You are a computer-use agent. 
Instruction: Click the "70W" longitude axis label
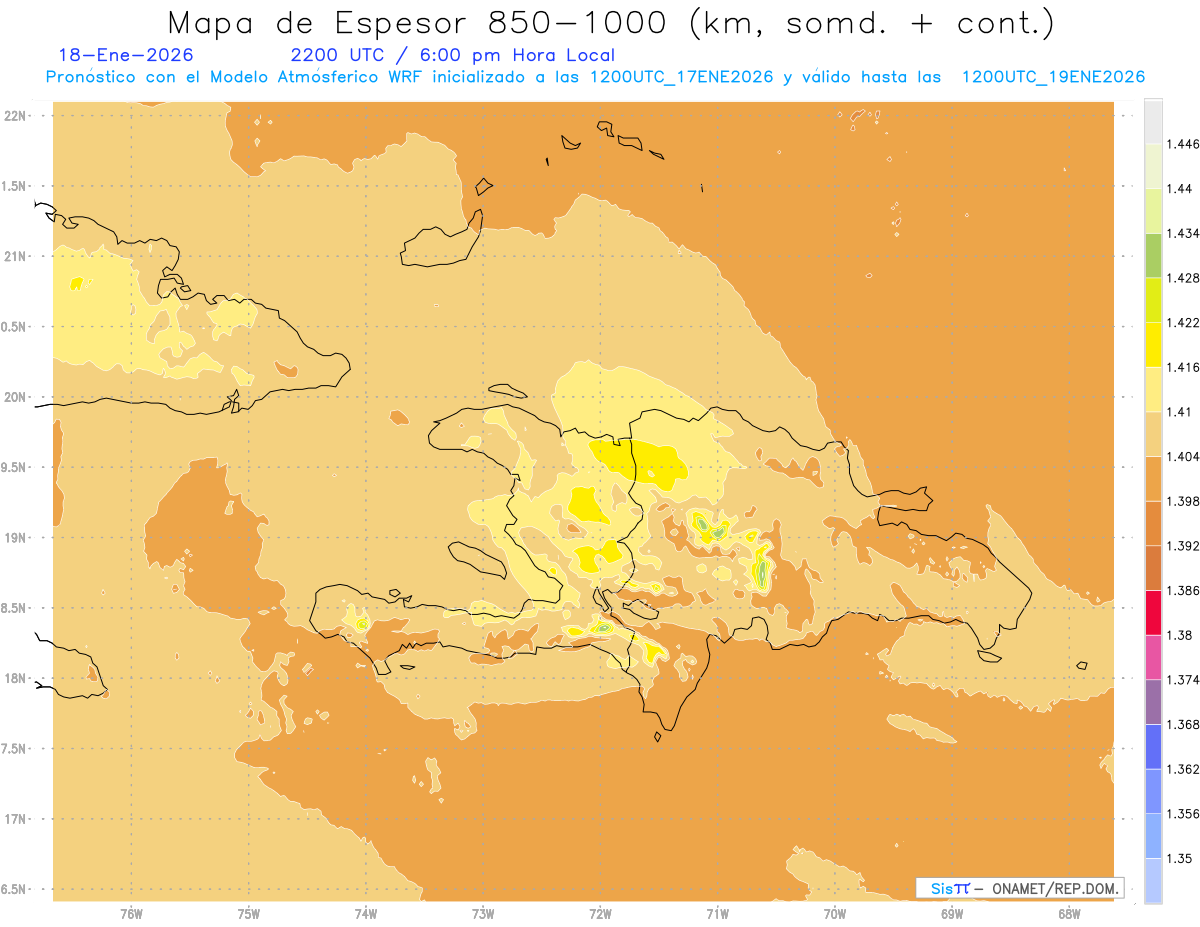coord(834,913)
